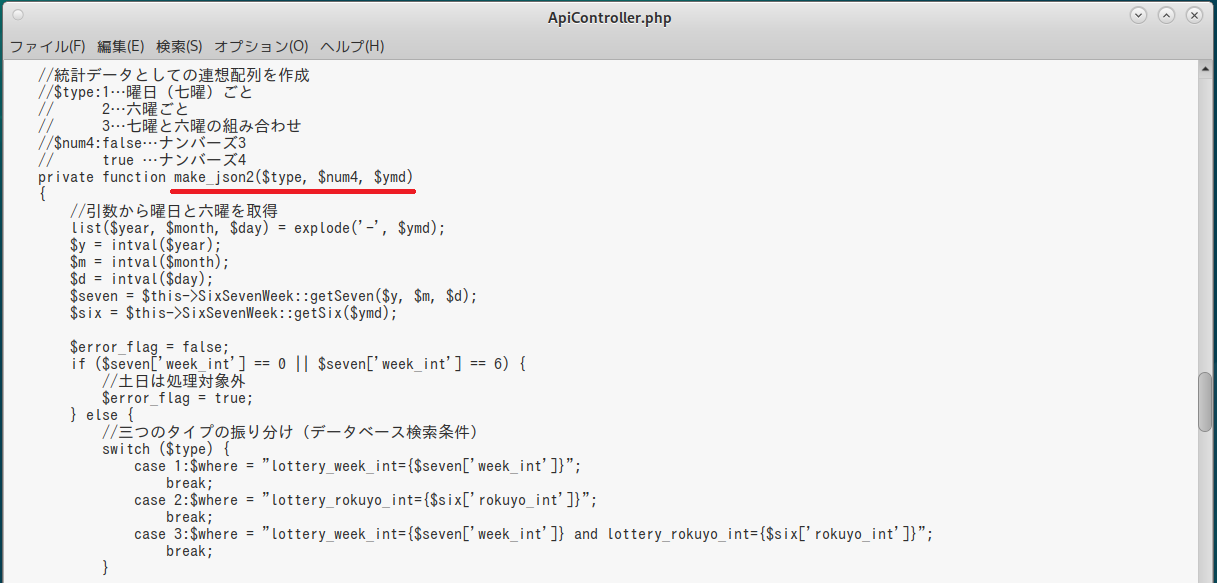
Task: Maximize the editor window
Action: coord(1167,16)
